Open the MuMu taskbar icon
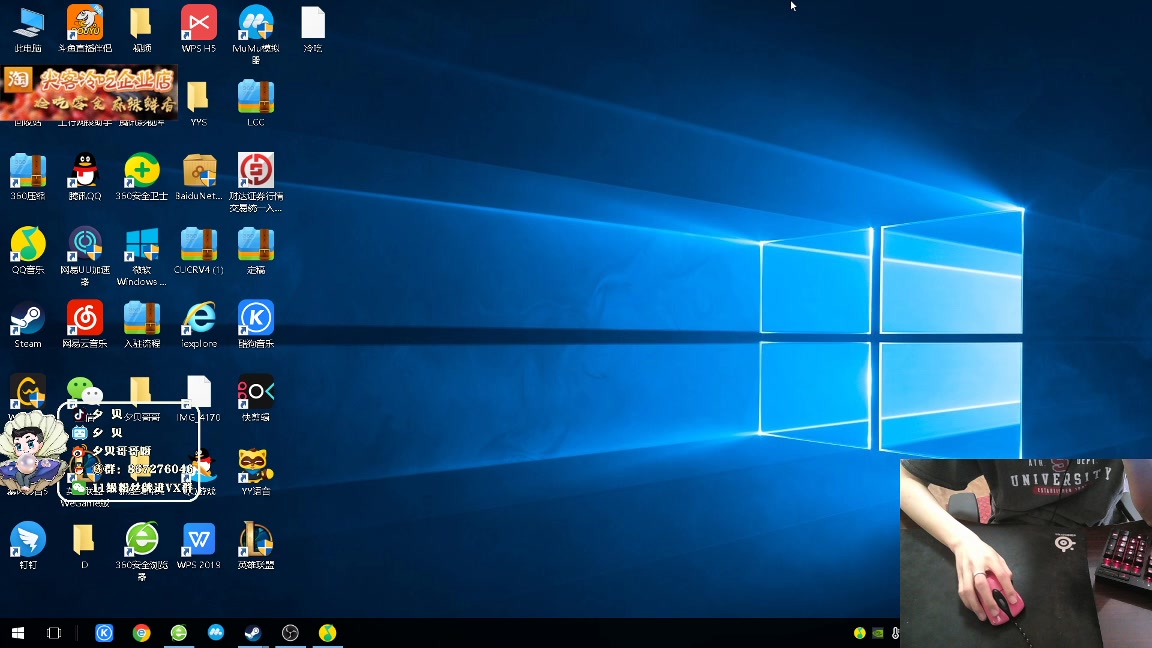Viewport: 1152px width, 648px height. click(216, 633)
